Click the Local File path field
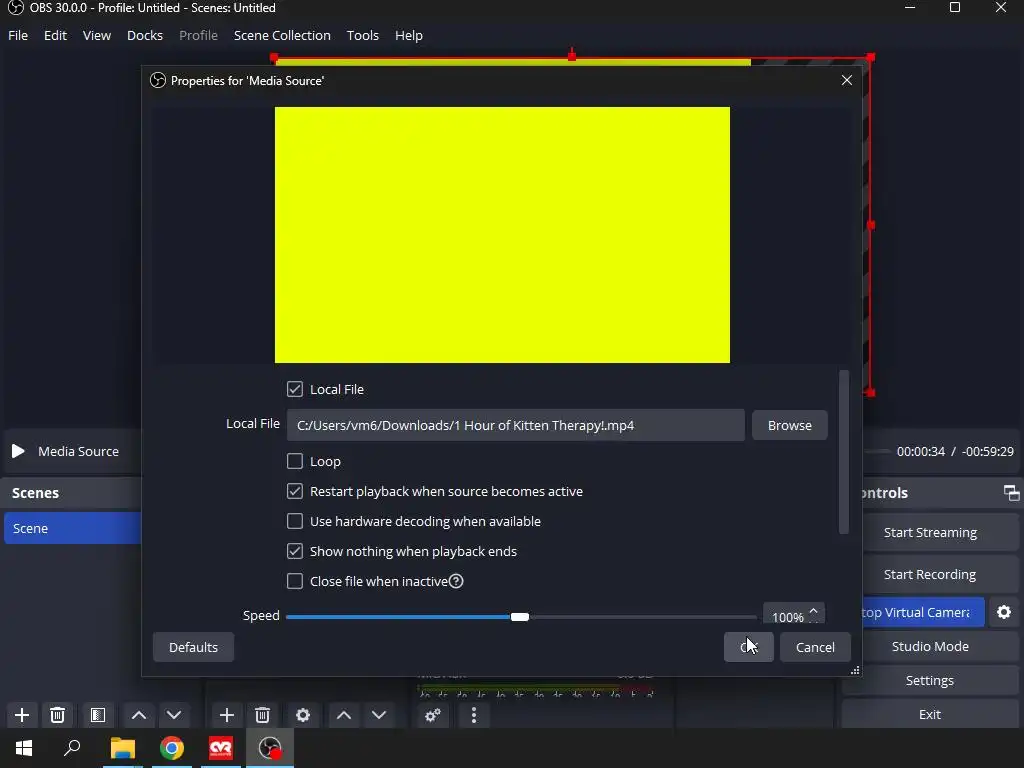Screen dimensions: 1024x768 tap(515, 425)
